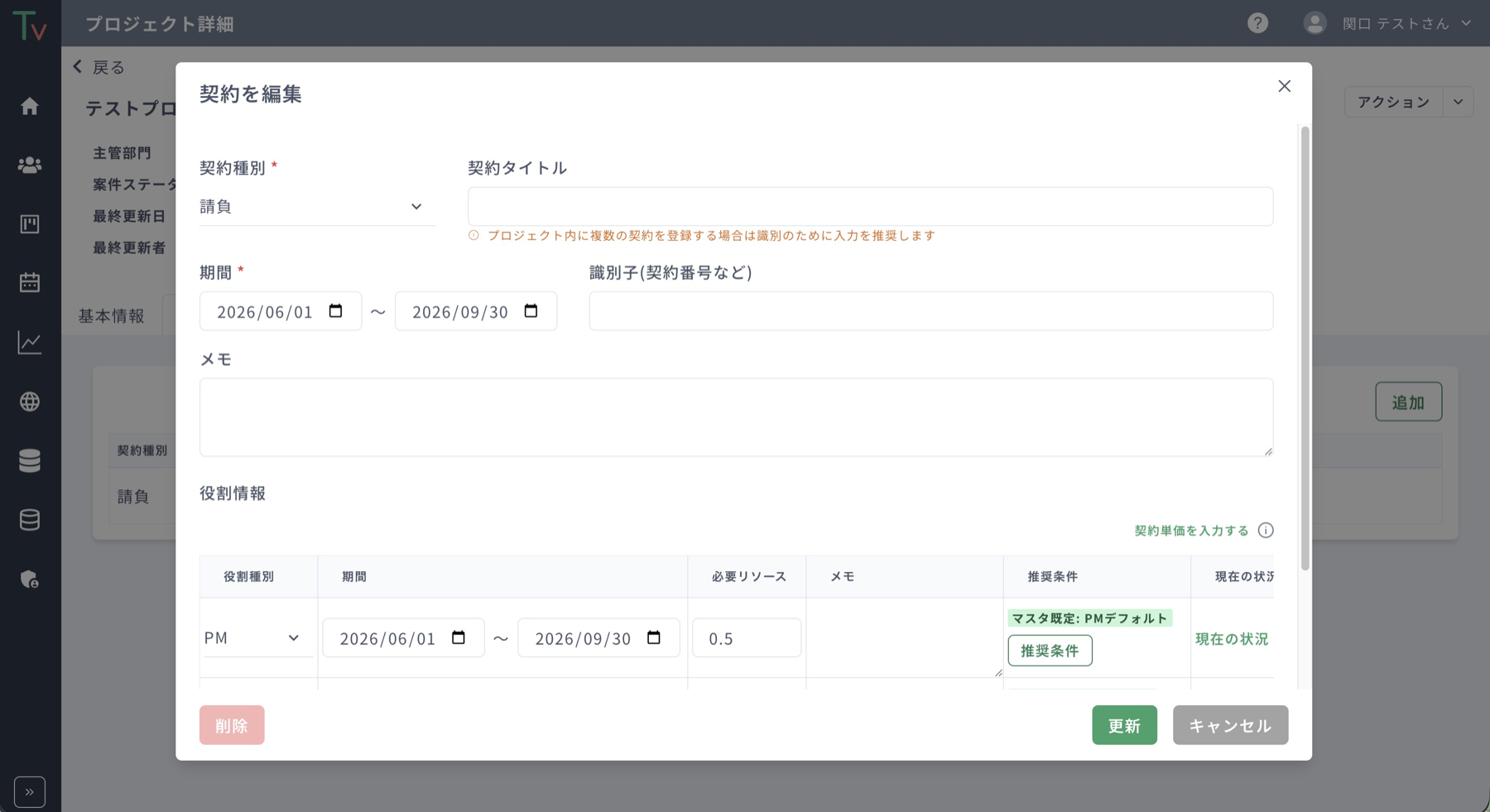Select the 基本情報 tab
This screenshot has width=1490, height=812.
tap(112, 315)
